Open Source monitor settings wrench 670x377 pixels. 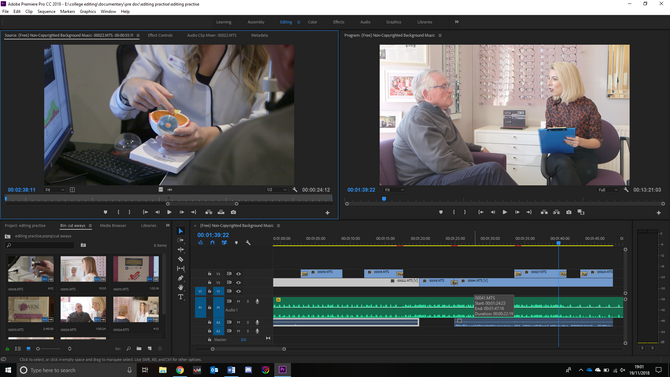point(295,190)
